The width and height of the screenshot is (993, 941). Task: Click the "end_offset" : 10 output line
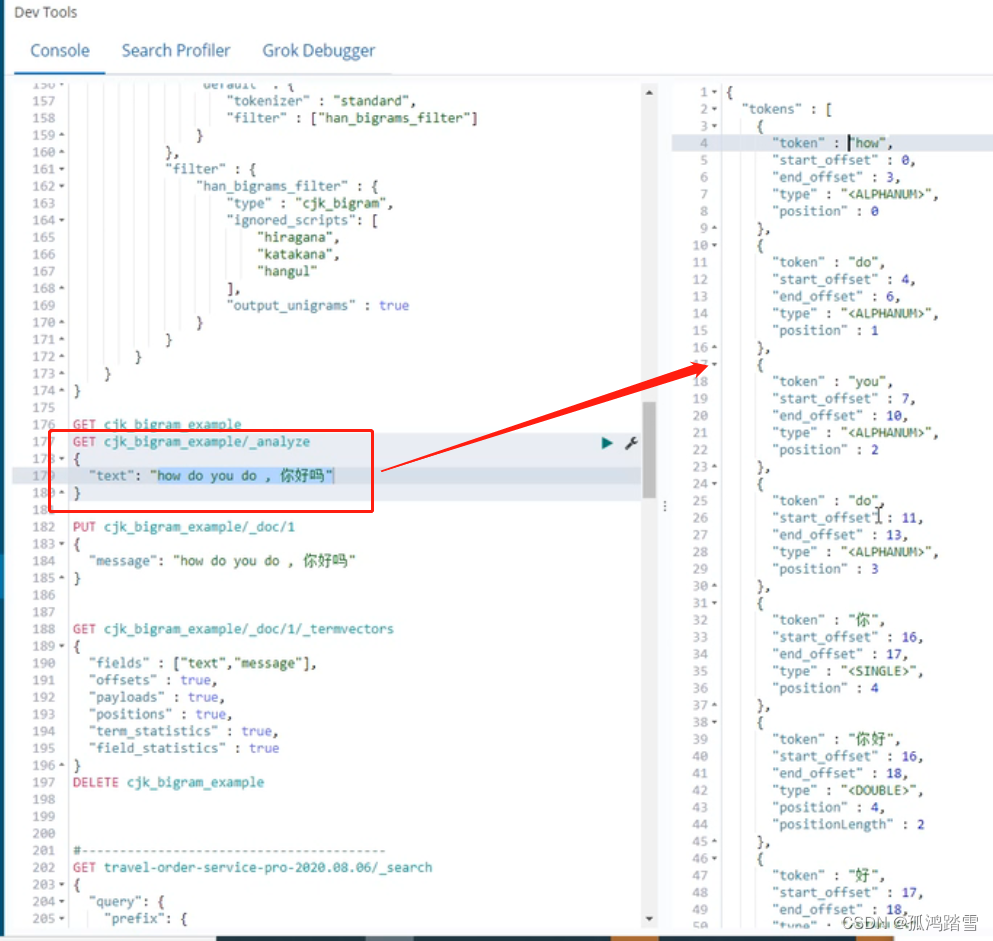[840, 416]
